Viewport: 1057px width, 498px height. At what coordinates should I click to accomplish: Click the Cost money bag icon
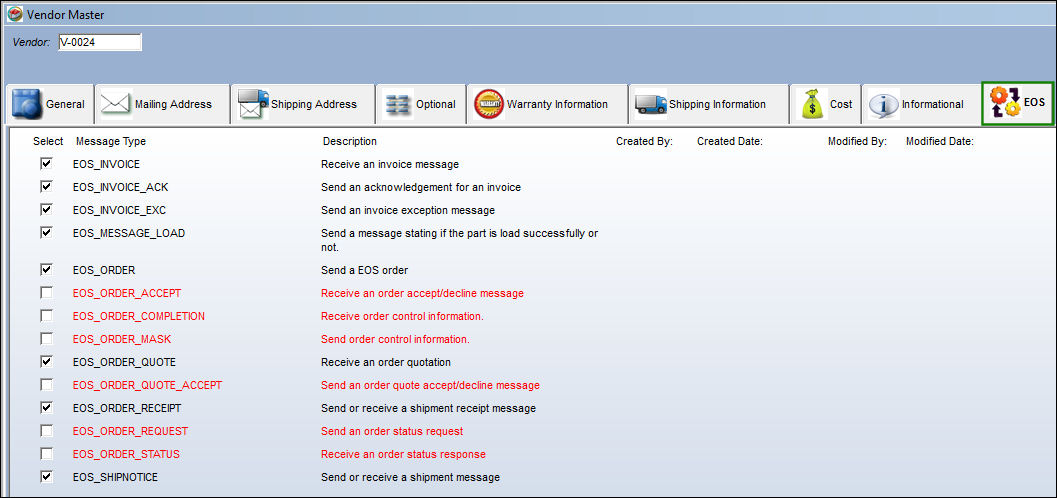811,104
